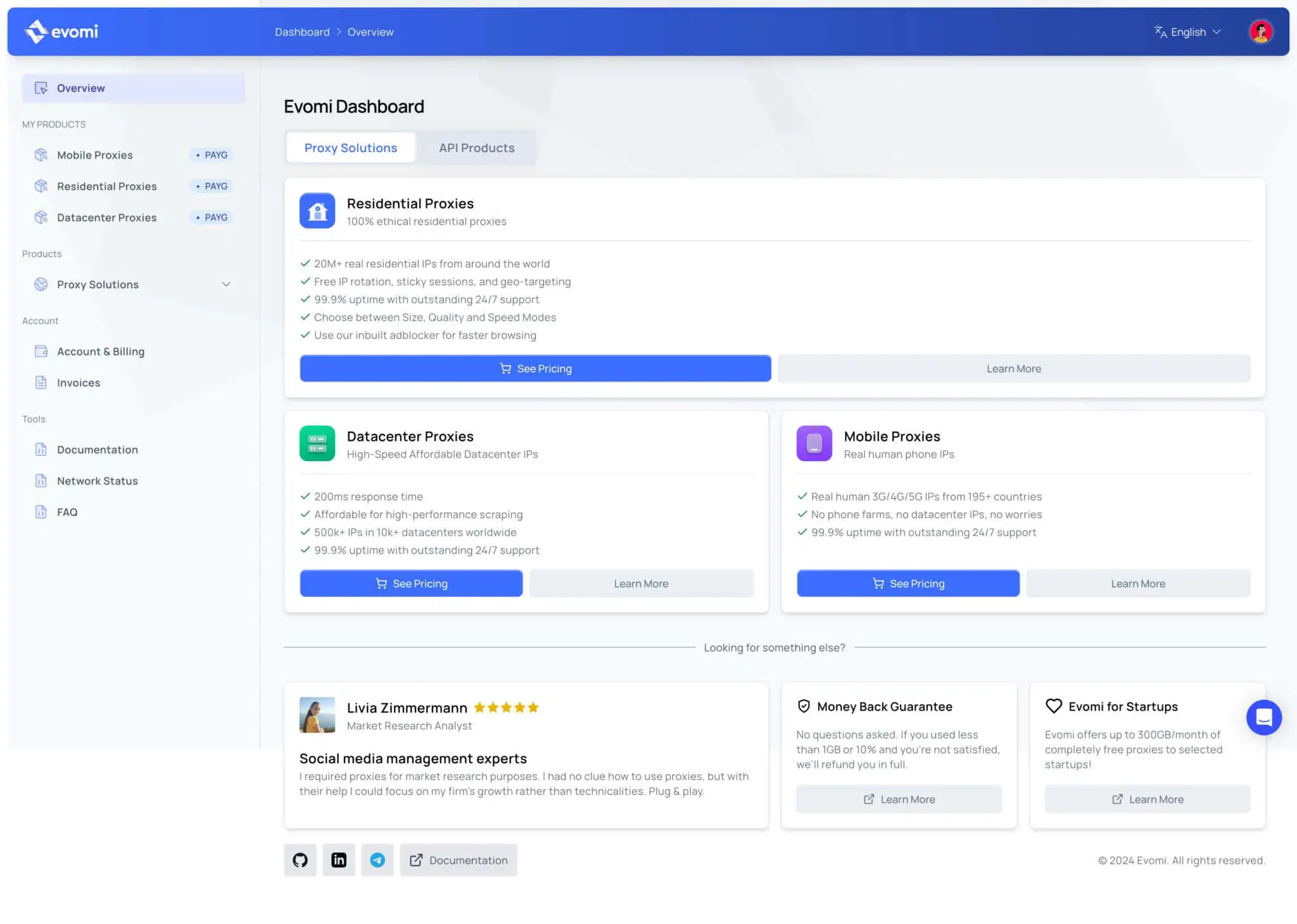Open Datacenter Proxies in My Products
The image size is (1297, 924).
pos(133,217)
